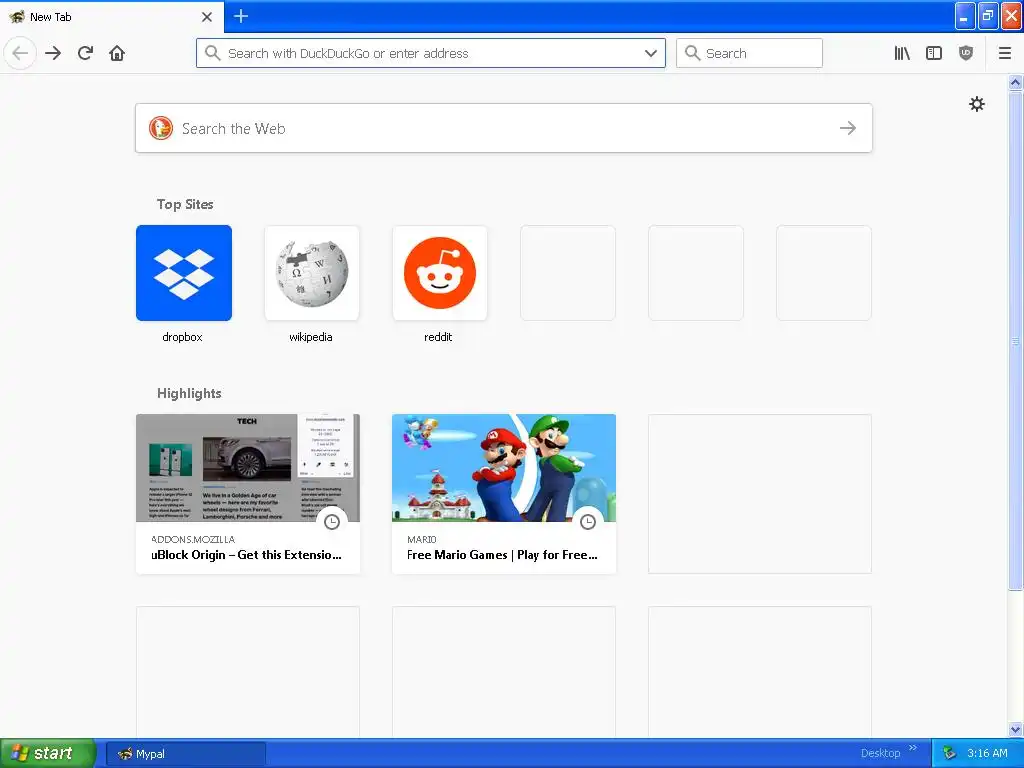Click the Top Sites section heading
The width and height of the screenshot is (1024, 768).
185,204
